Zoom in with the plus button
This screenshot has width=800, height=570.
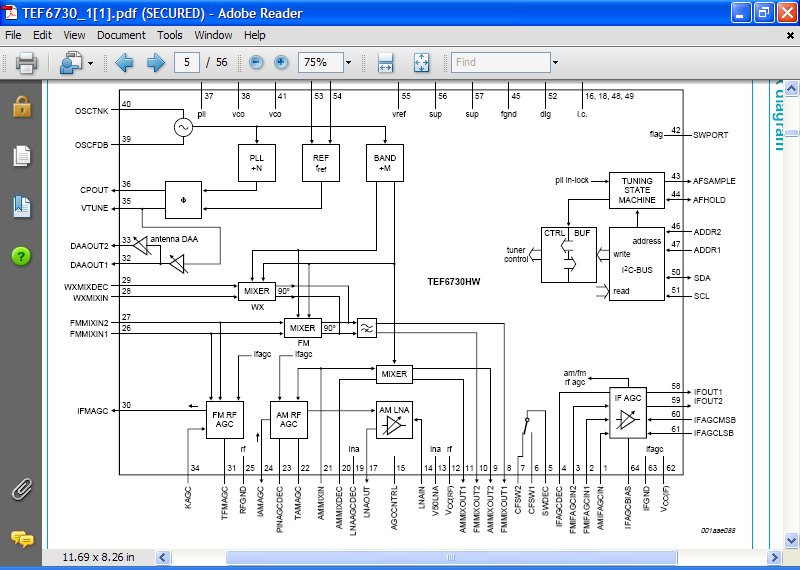pos(281,62)
